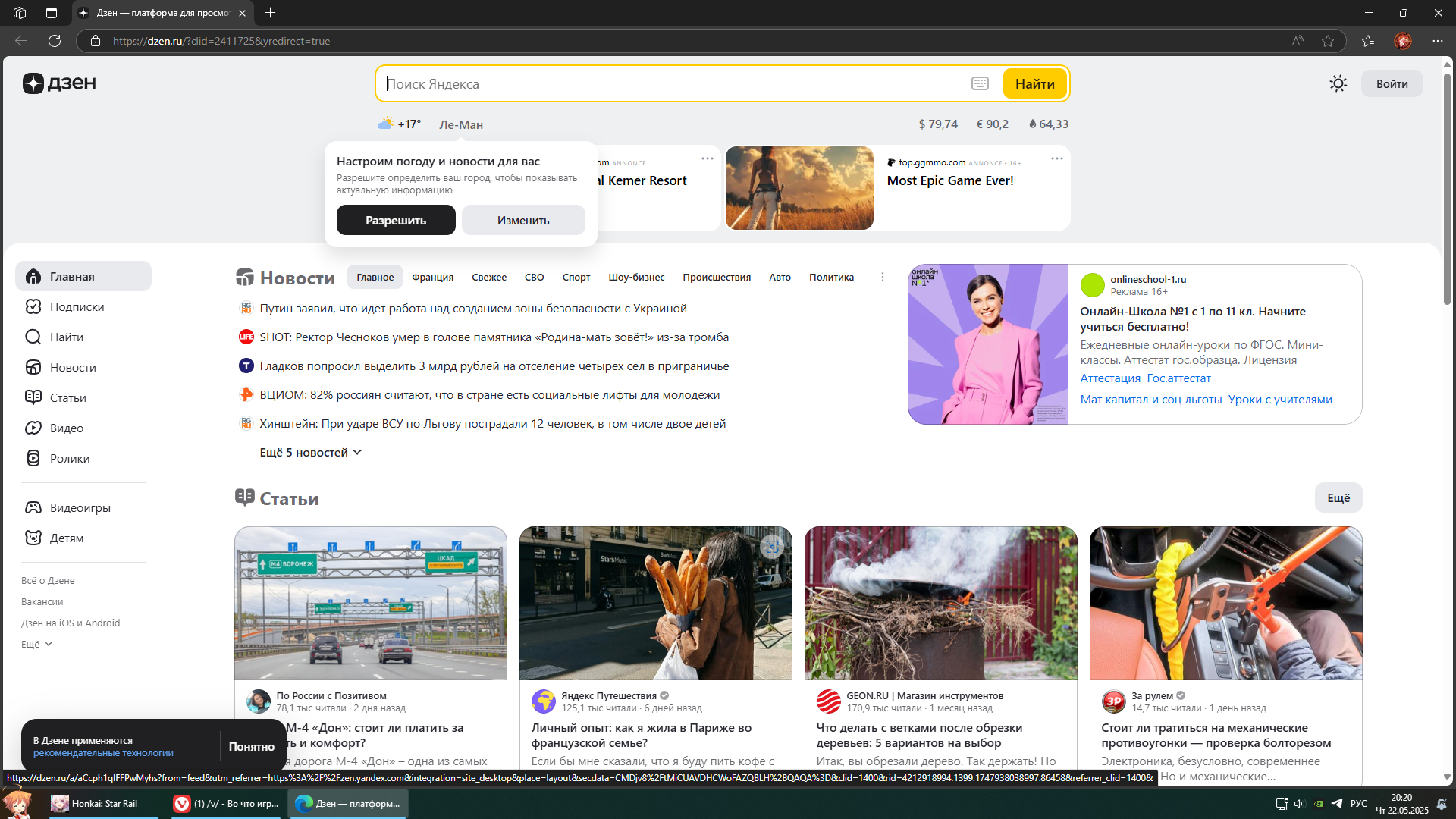The width and height of the screenshot is (1456, 819).
Task: Click the Статьи section heading icon
Action: click(245, 497)
